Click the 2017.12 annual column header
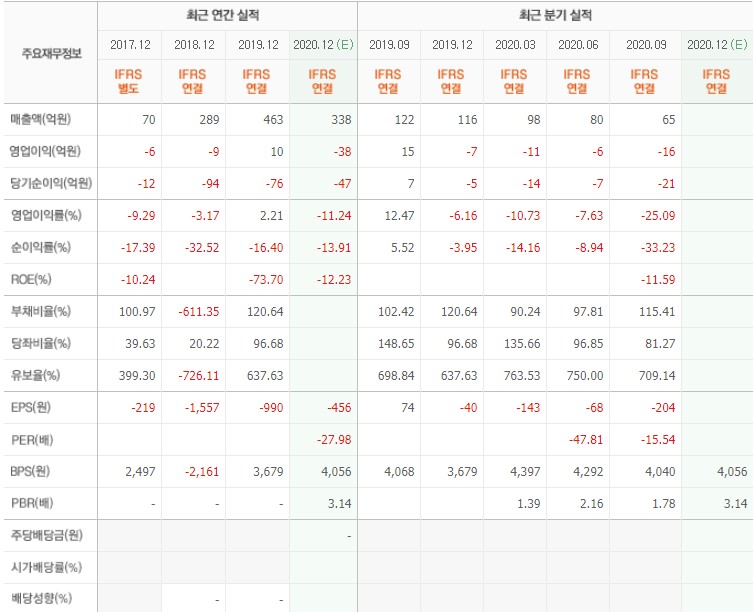754x612 pixels. pyautogui.click(x=130, y=45)
